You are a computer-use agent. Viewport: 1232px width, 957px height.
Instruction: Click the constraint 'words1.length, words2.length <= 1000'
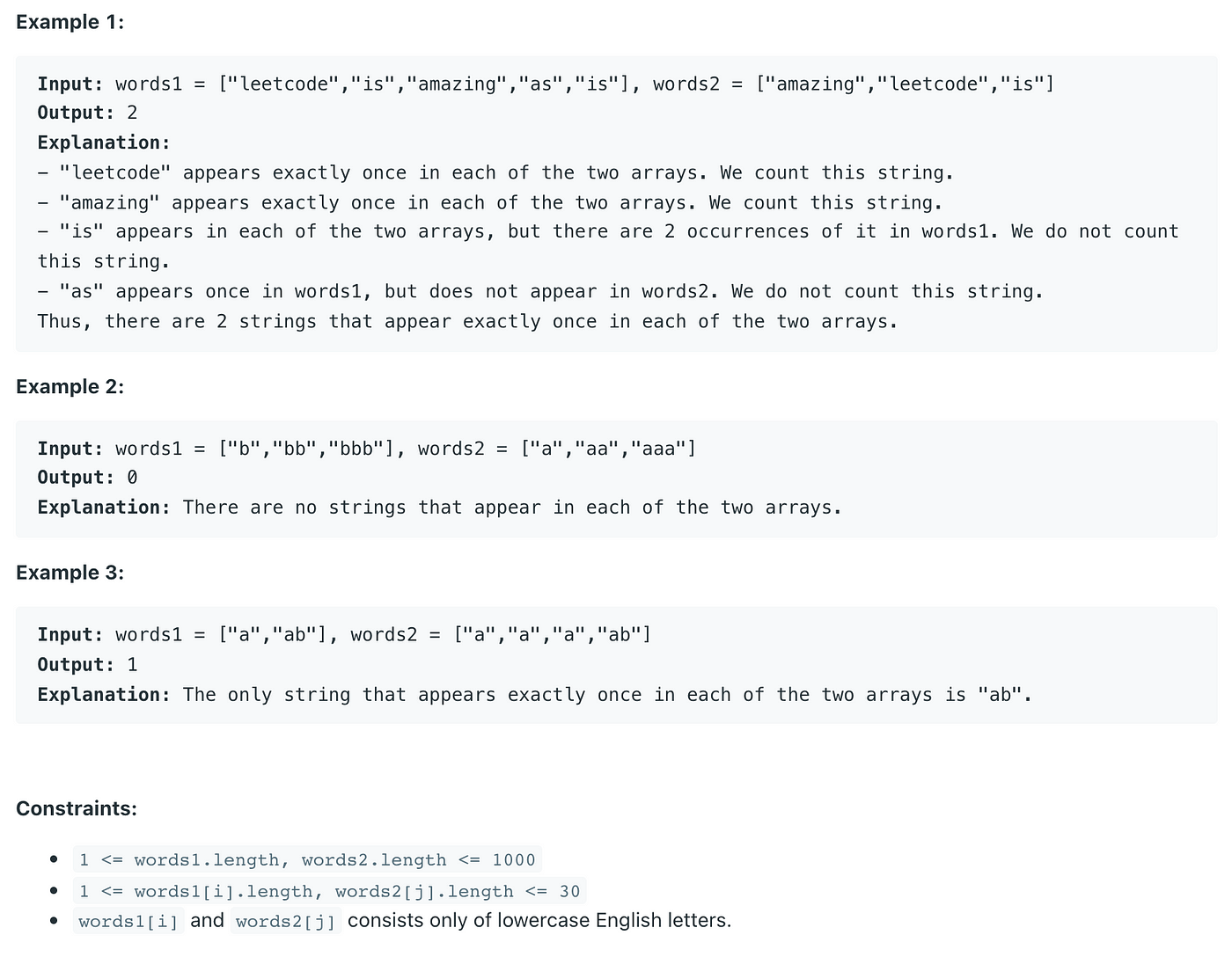tap(307, 859)
